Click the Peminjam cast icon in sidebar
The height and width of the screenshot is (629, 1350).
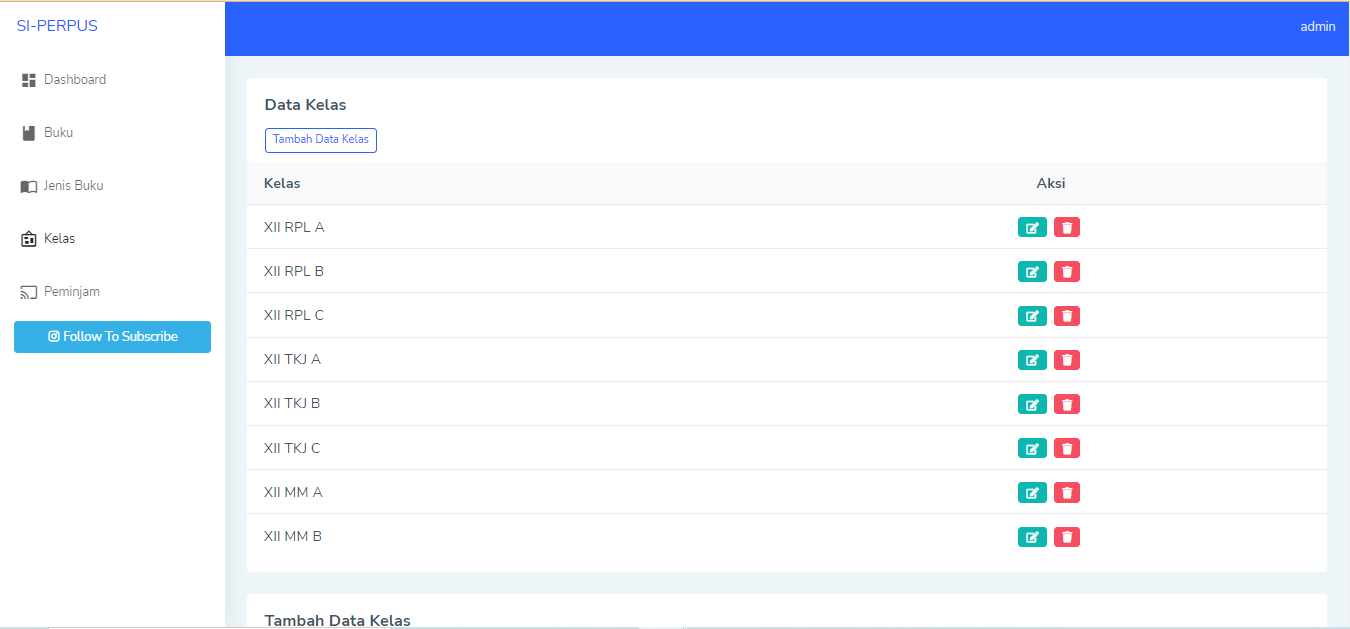[x=29, y=292]
